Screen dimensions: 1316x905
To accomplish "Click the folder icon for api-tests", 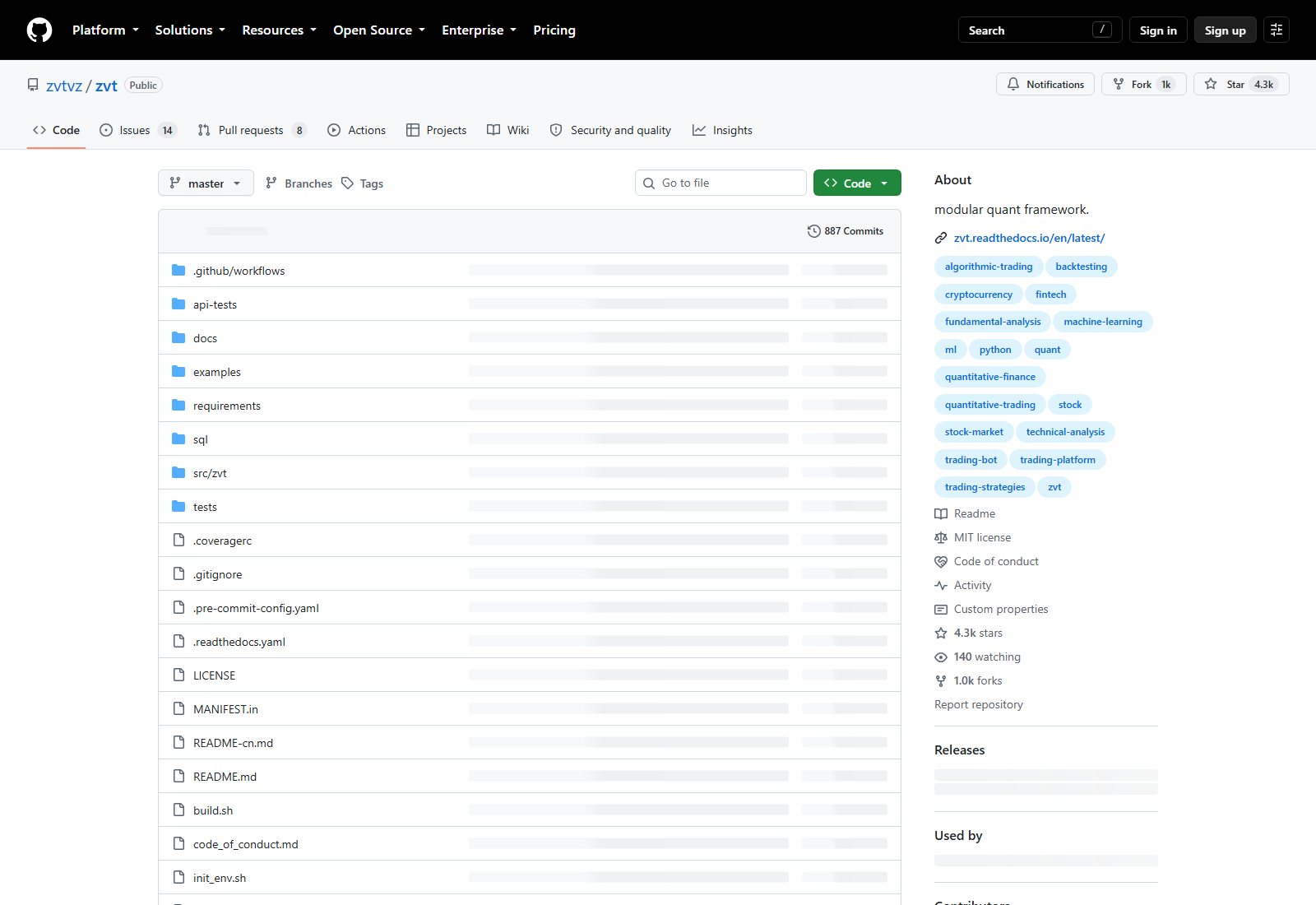I will pyautogui.click(x=178, y=304).
